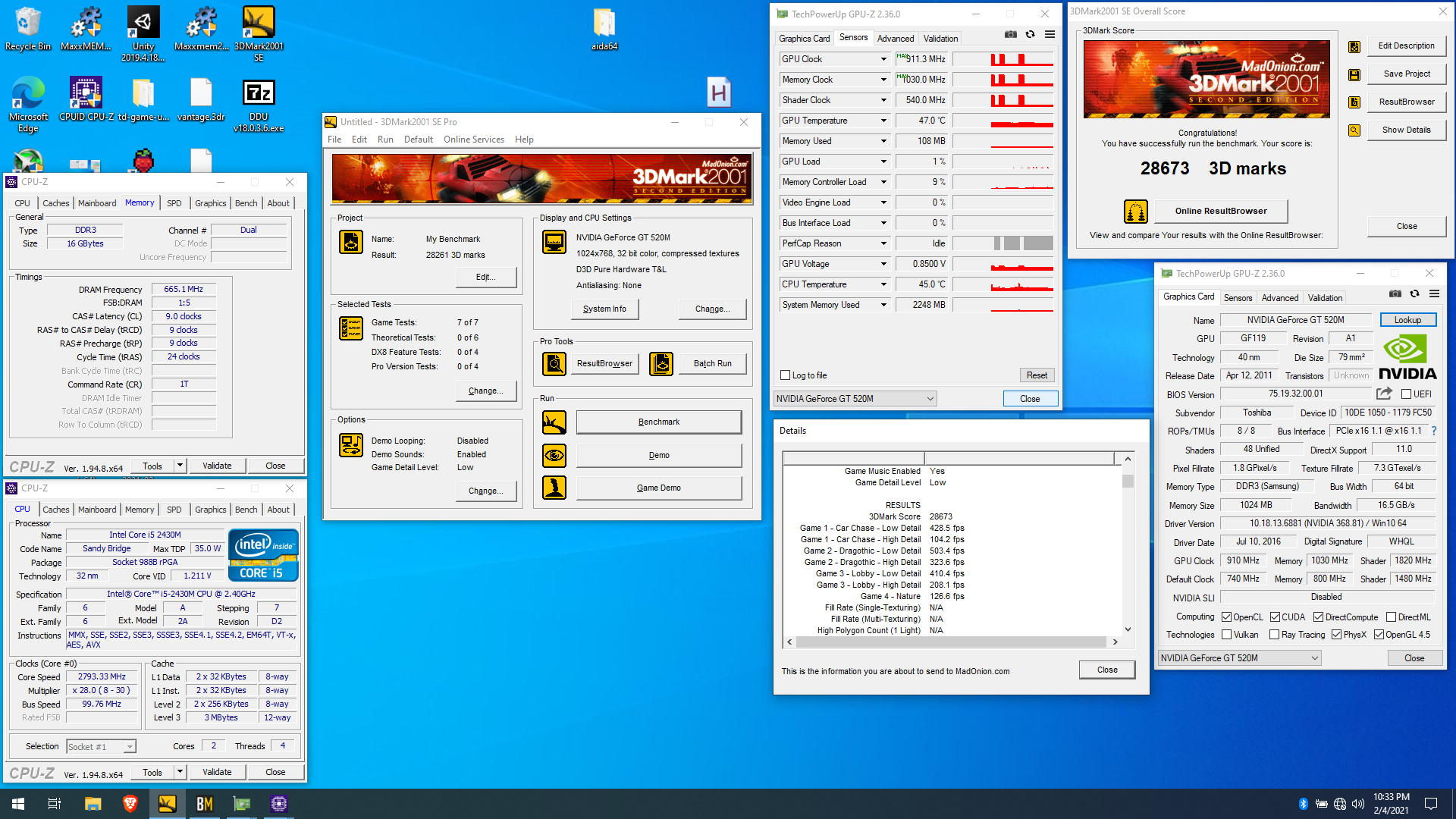Toggle PhysX checkbox
Viewport: 1456px width, 819px height.
point(1336,635)
